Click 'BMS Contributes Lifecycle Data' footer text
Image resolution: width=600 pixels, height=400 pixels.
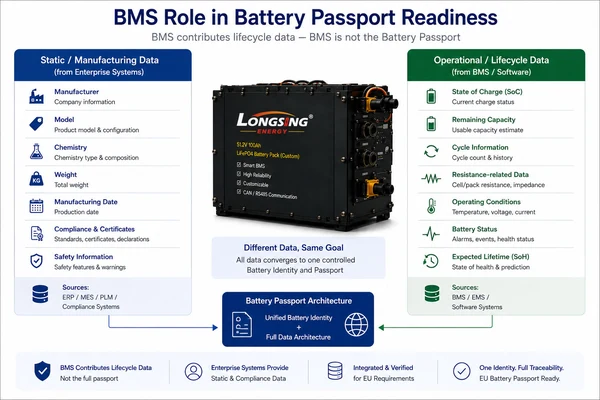106,368
